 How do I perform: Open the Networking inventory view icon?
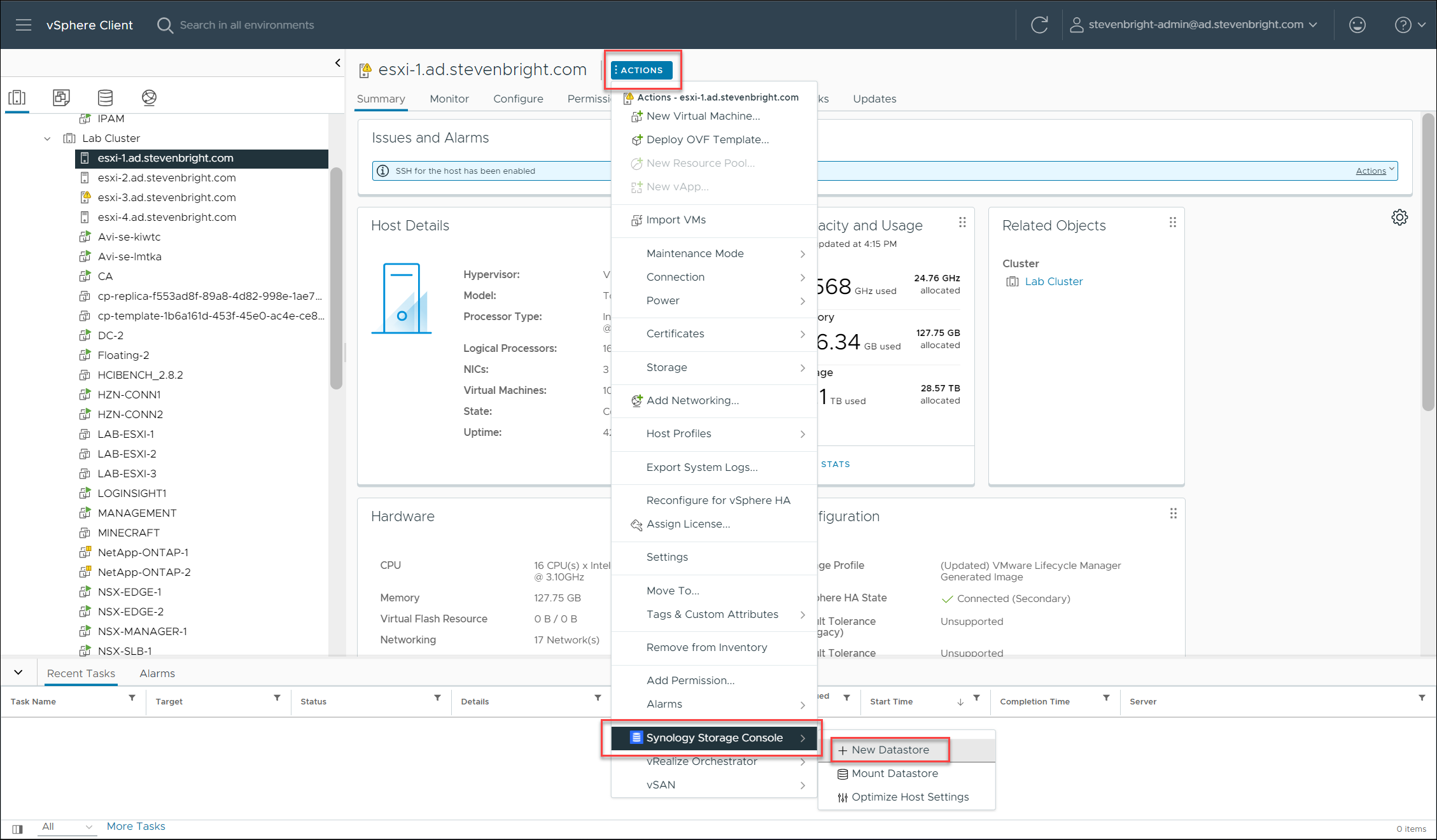(149, 97)
